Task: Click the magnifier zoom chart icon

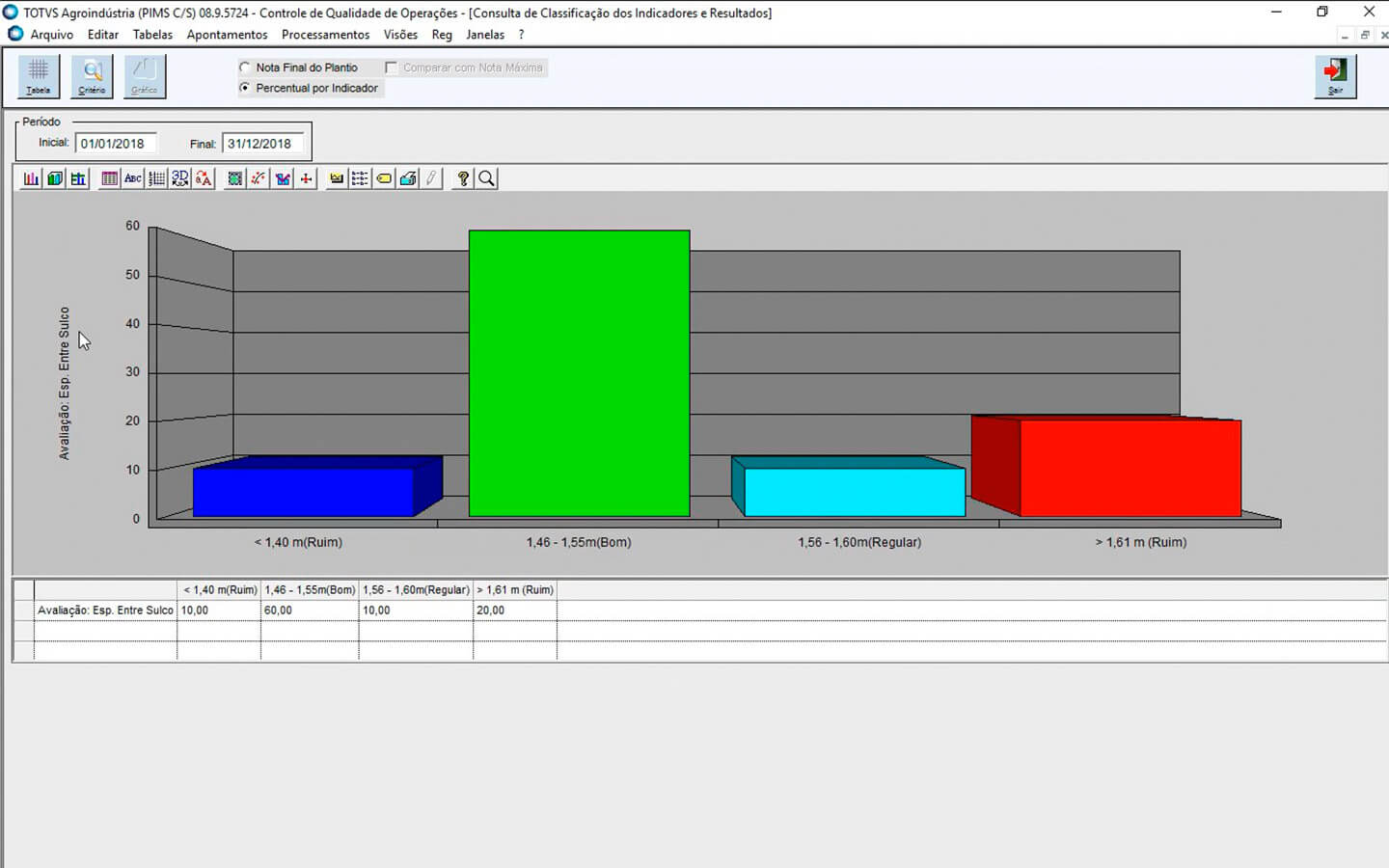Action: click(487, 178)
